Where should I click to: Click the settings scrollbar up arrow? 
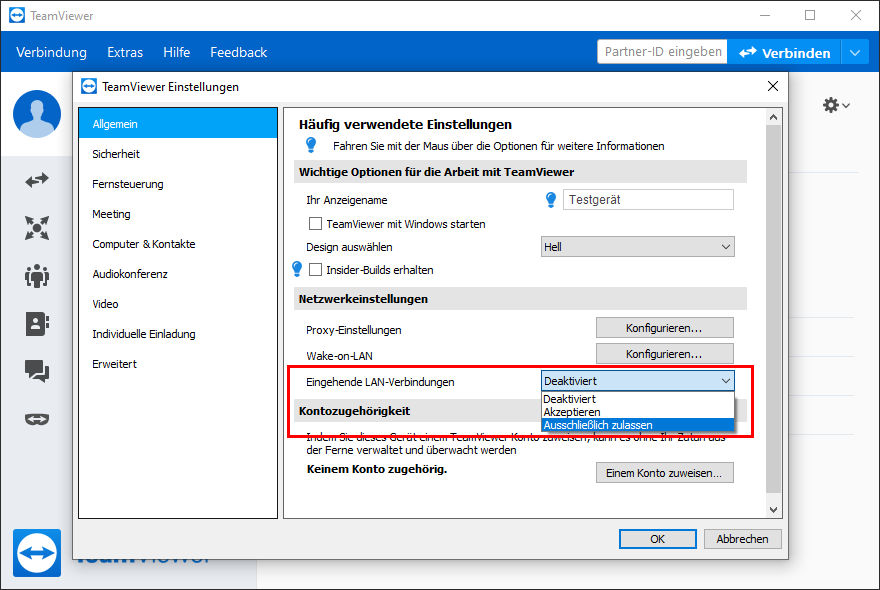[774, 117]
